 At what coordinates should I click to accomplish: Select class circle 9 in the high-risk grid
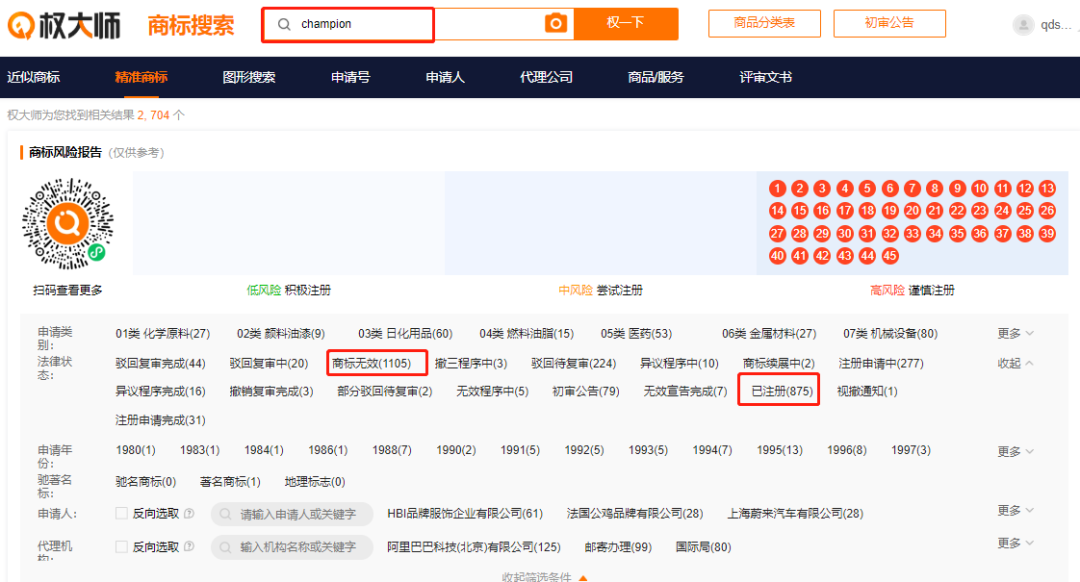957,189
